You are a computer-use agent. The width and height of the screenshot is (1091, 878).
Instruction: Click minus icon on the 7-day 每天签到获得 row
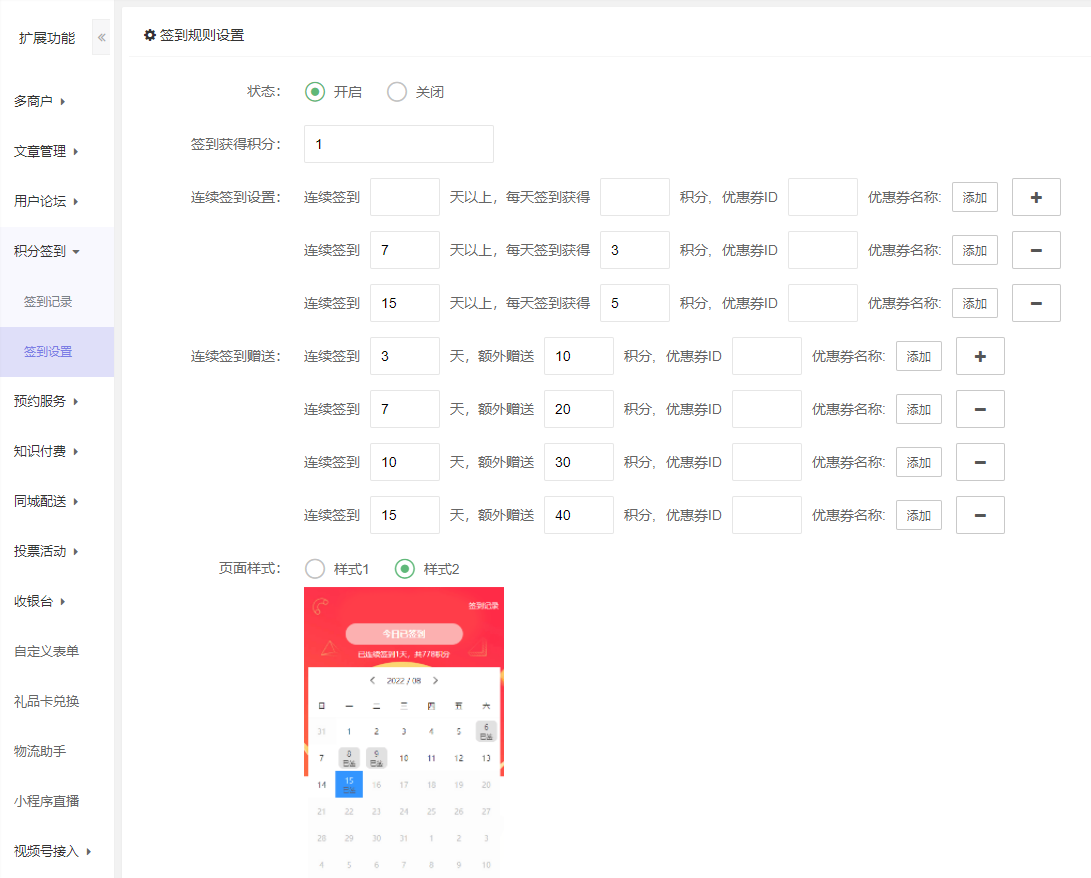pos(1036,251)
